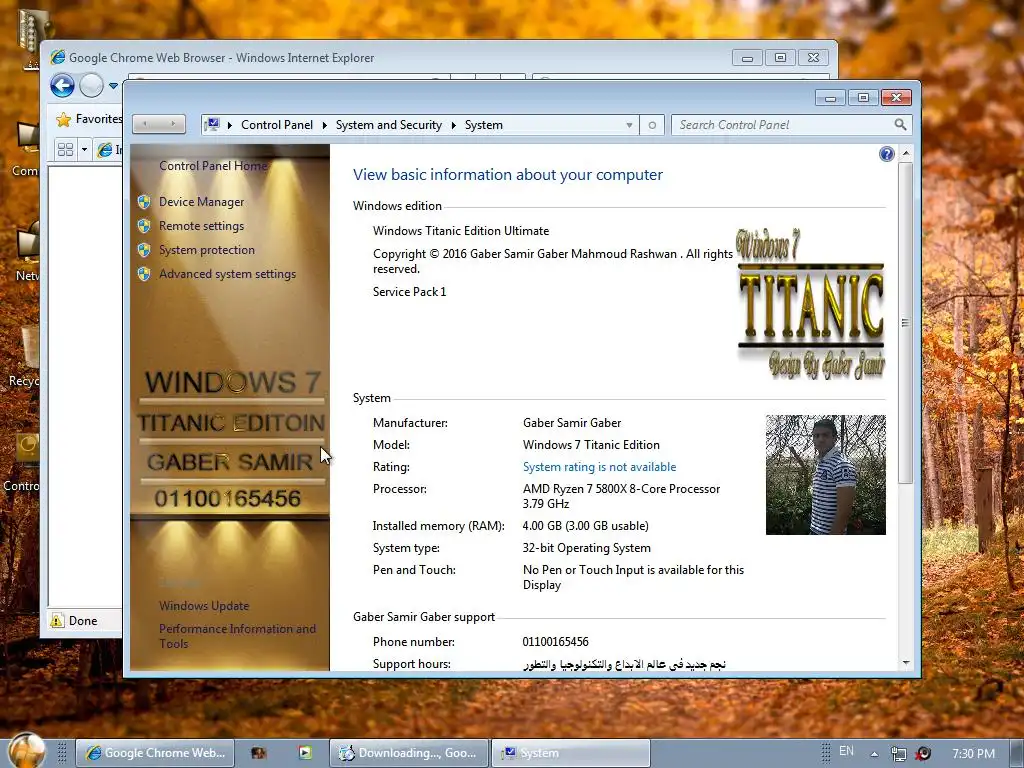
Task: Switch to the Downloading taskbar button
Action: click(x=409, y=753)
